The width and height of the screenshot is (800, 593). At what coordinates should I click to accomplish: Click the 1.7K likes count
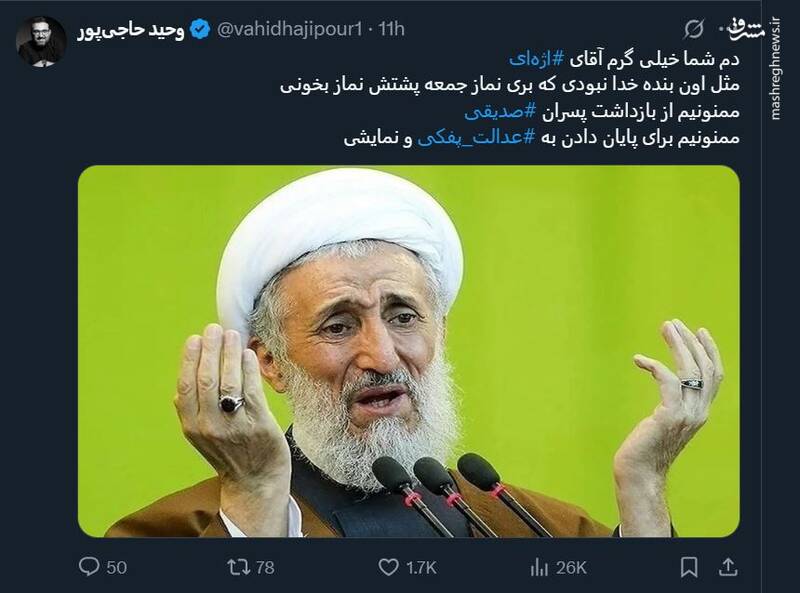point(421,567)
